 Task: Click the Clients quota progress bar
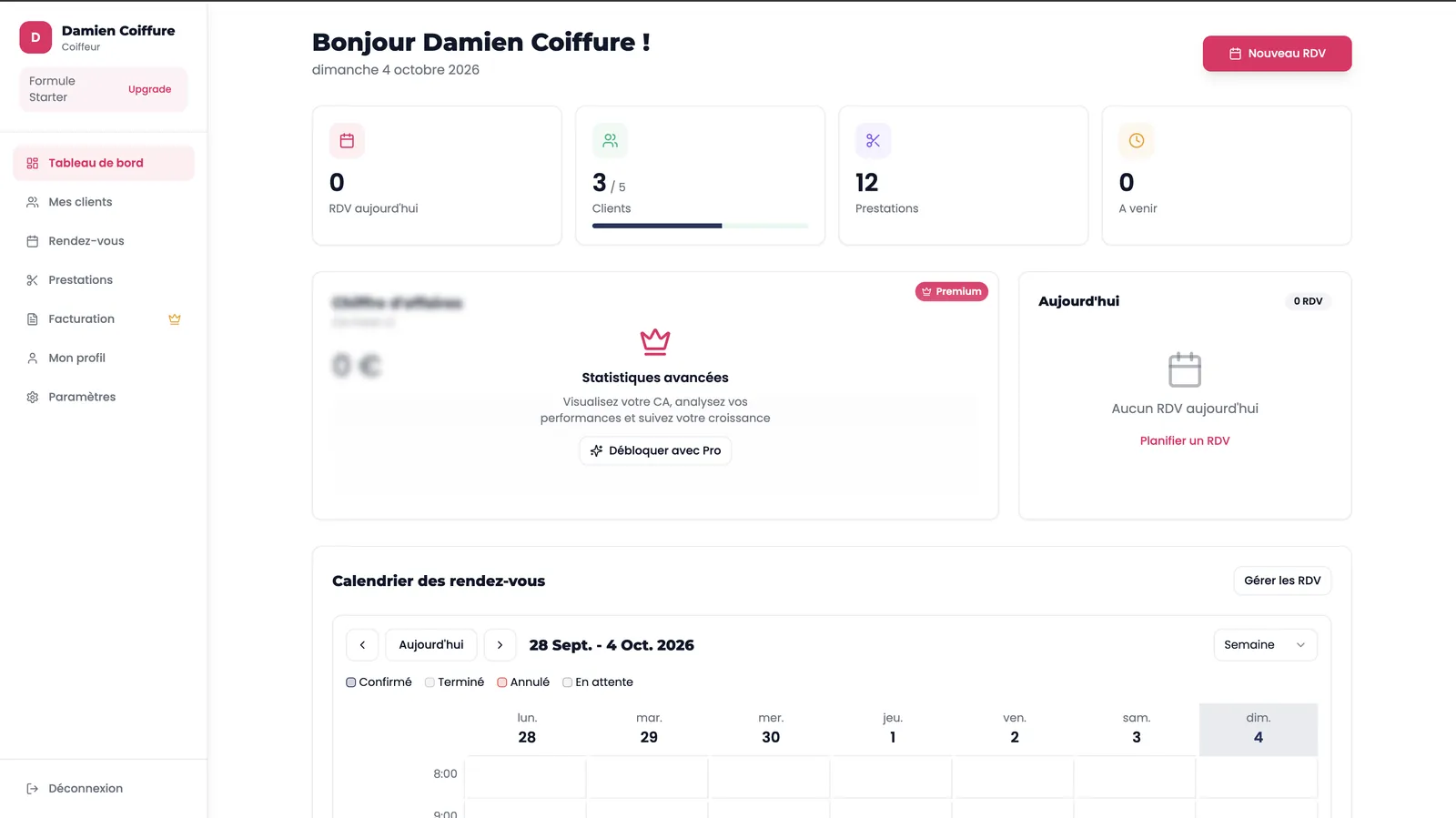click(700, 226)
